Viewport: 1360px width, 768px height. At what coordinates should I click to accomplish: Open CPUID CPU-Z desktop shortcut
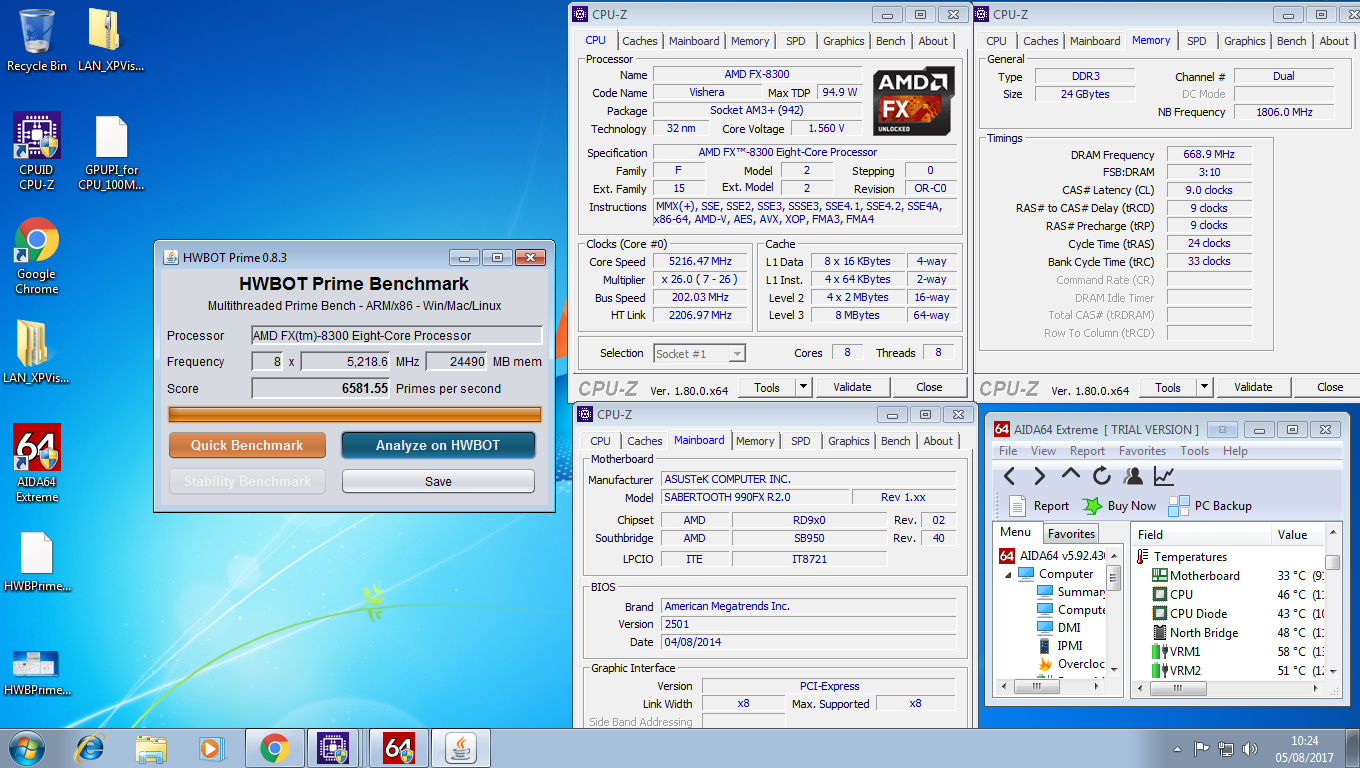37,150
